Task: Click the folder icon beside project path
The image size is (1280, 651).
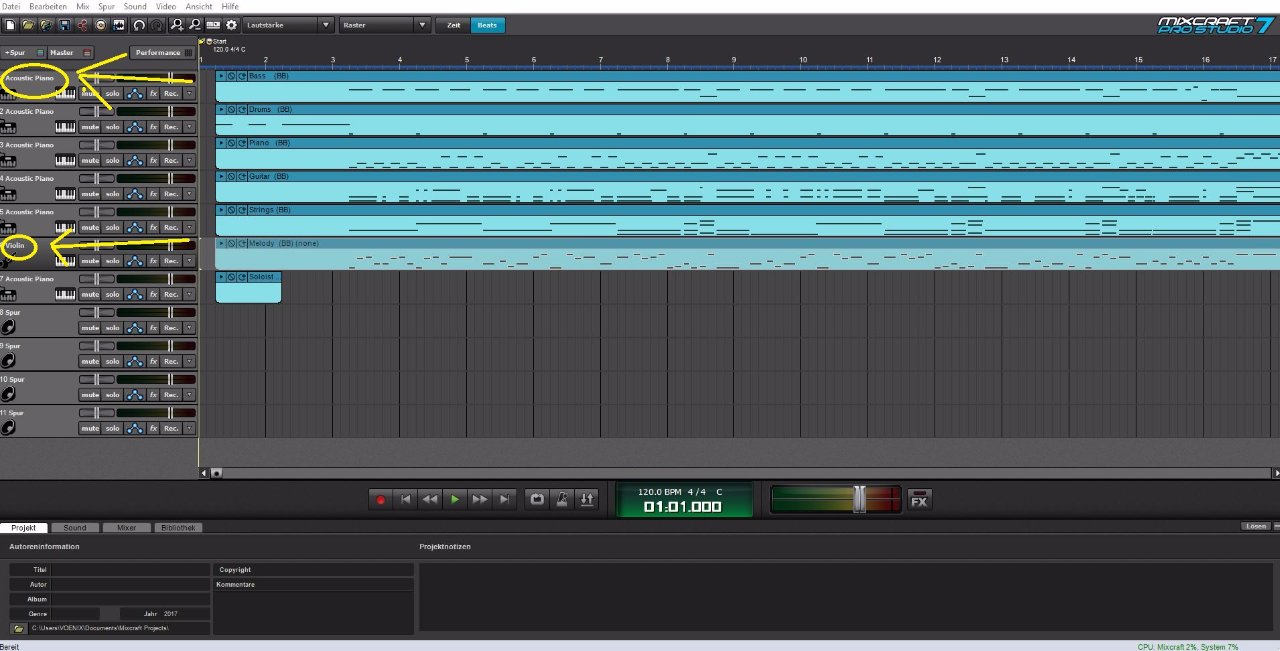Action: (x=19, y=628)
